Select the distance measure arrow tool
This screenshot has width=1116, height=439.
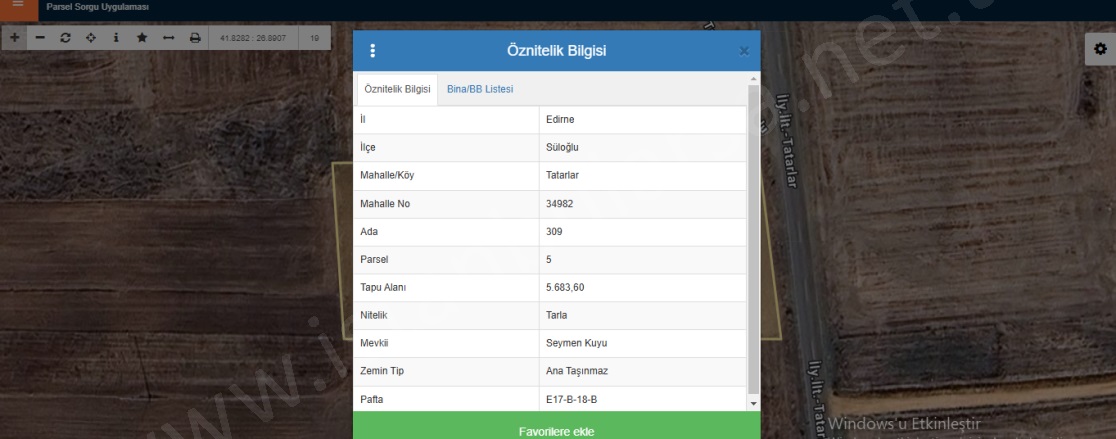click(x=168, y=38)
